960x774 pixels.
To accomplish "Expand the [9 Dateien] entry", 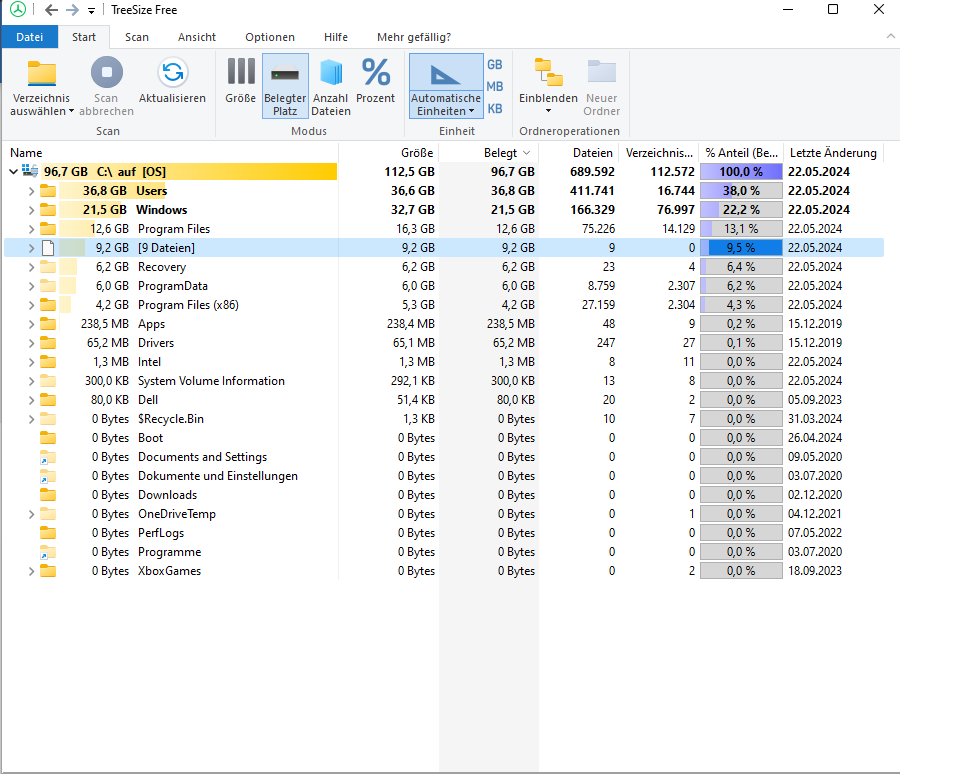I will tap(31, 248).
